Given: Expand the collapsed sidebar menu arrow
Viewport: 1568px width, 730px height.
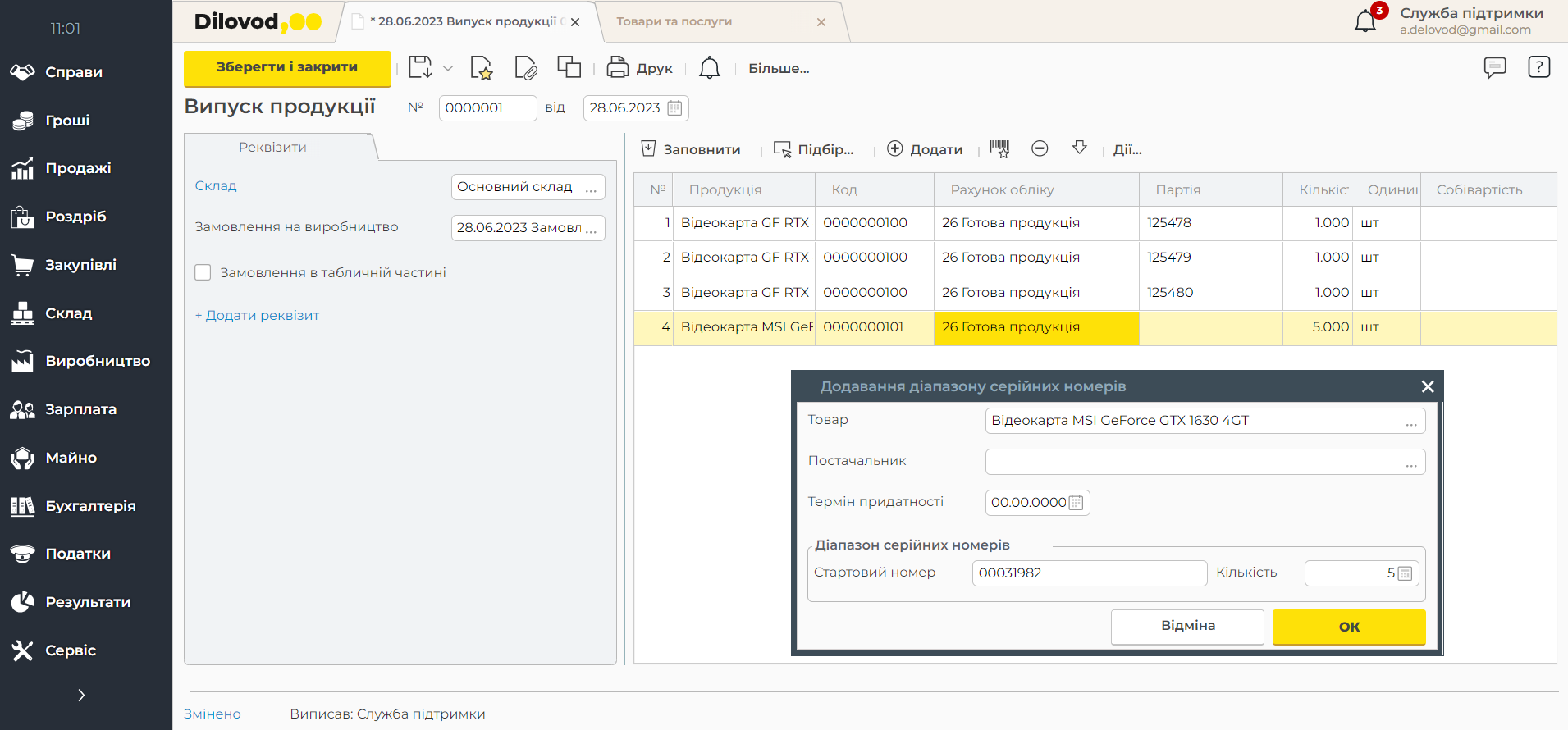Looking at the screenshot, I should click(81, 696).
